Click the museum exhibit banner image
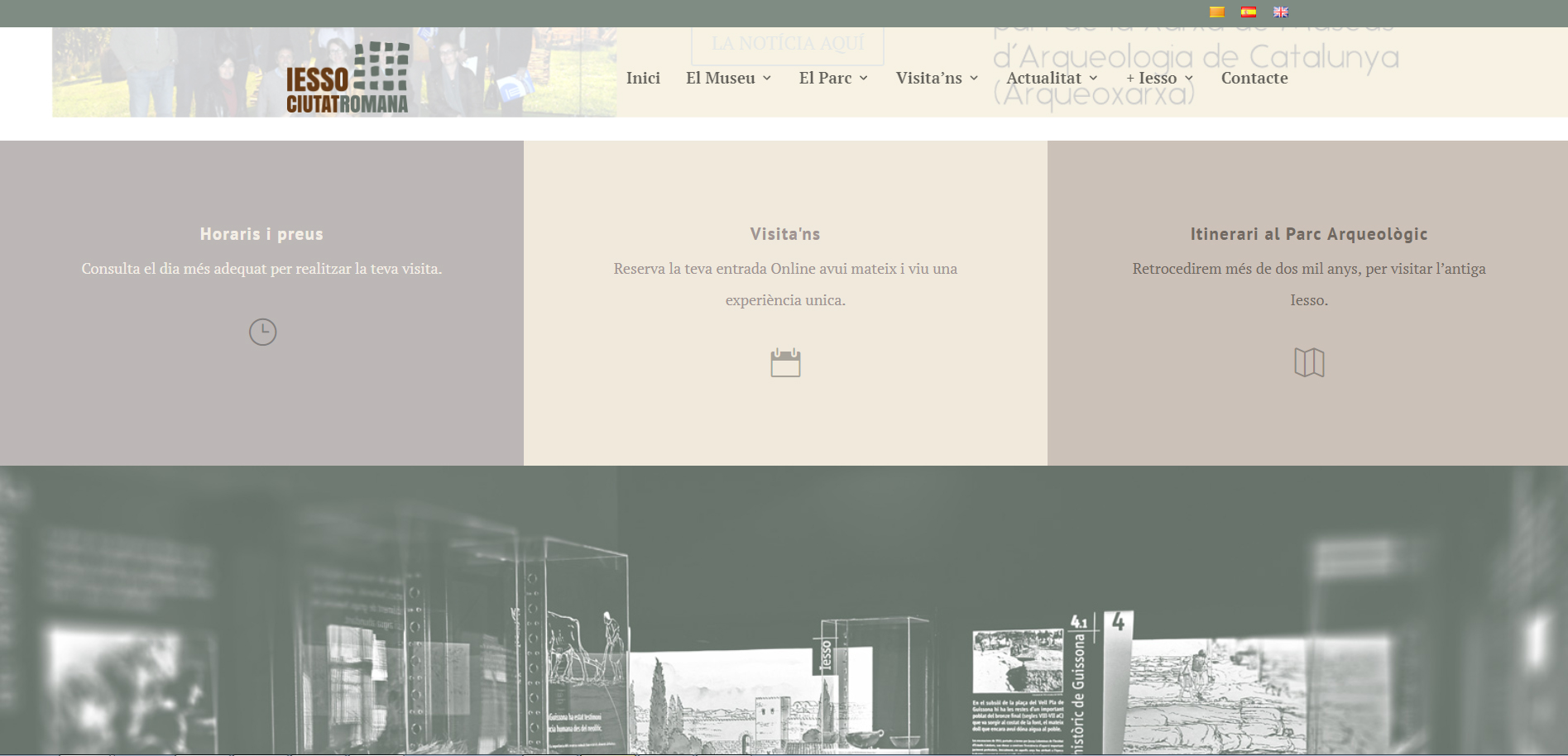The image size is (1568, 756). click(x=784, y=610)
